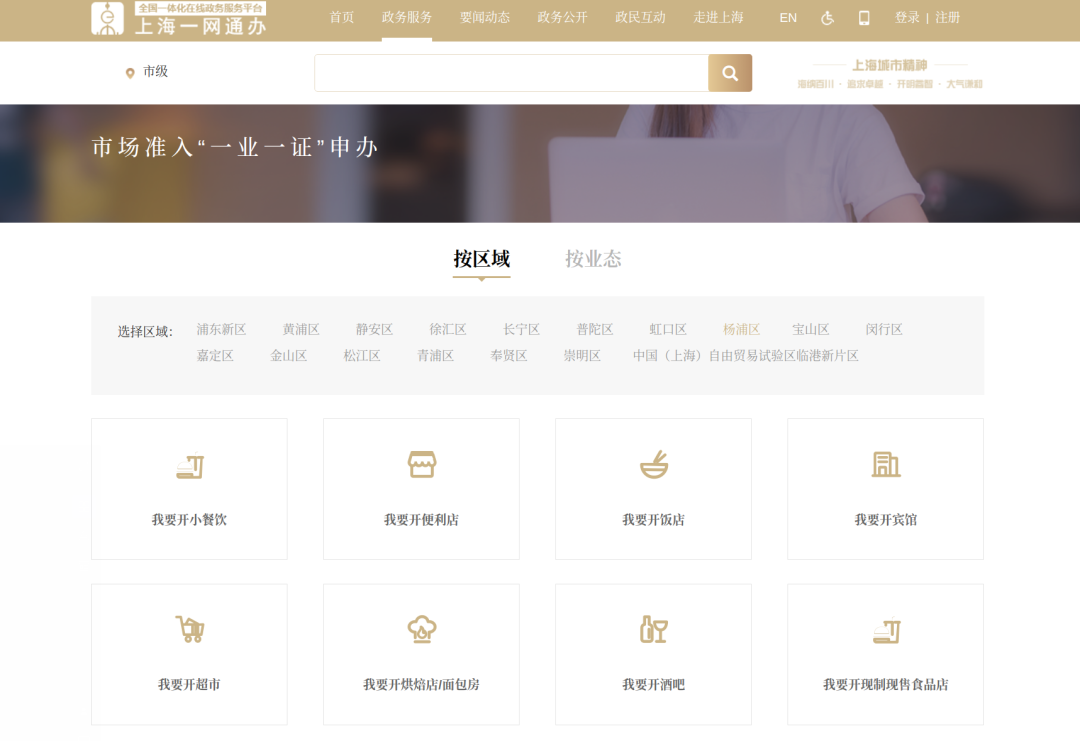Open the 政民互动 menu item
Viewport: 1080px width, 741px height.
coord(639,17)
